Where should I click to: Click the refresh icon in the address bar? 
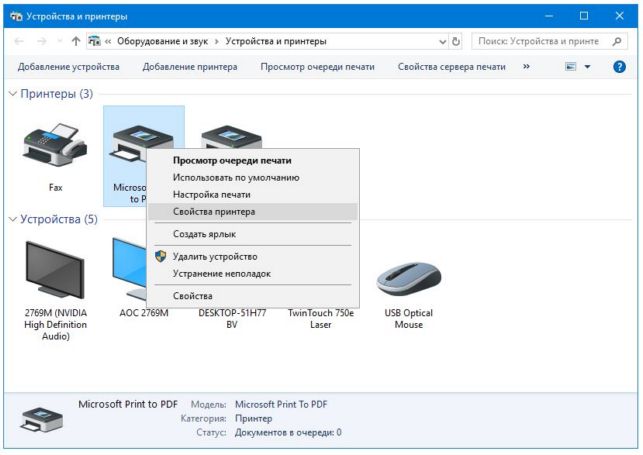[456, 41]
